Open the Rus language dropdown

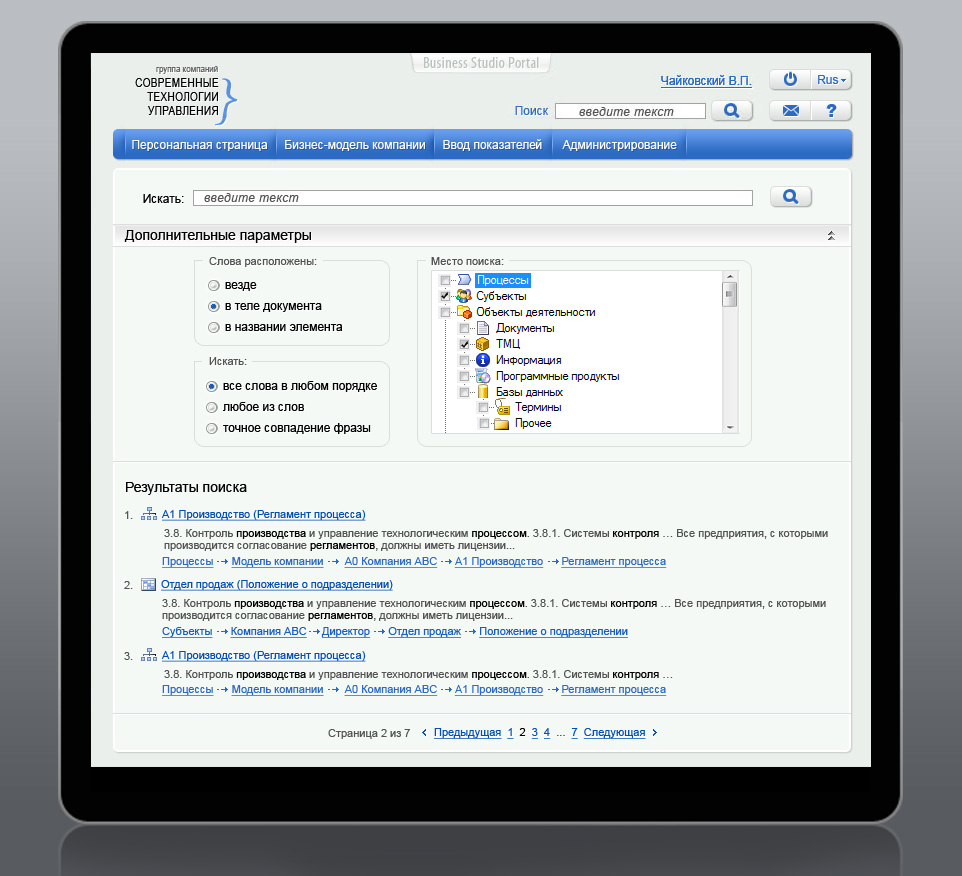point(831,79)
